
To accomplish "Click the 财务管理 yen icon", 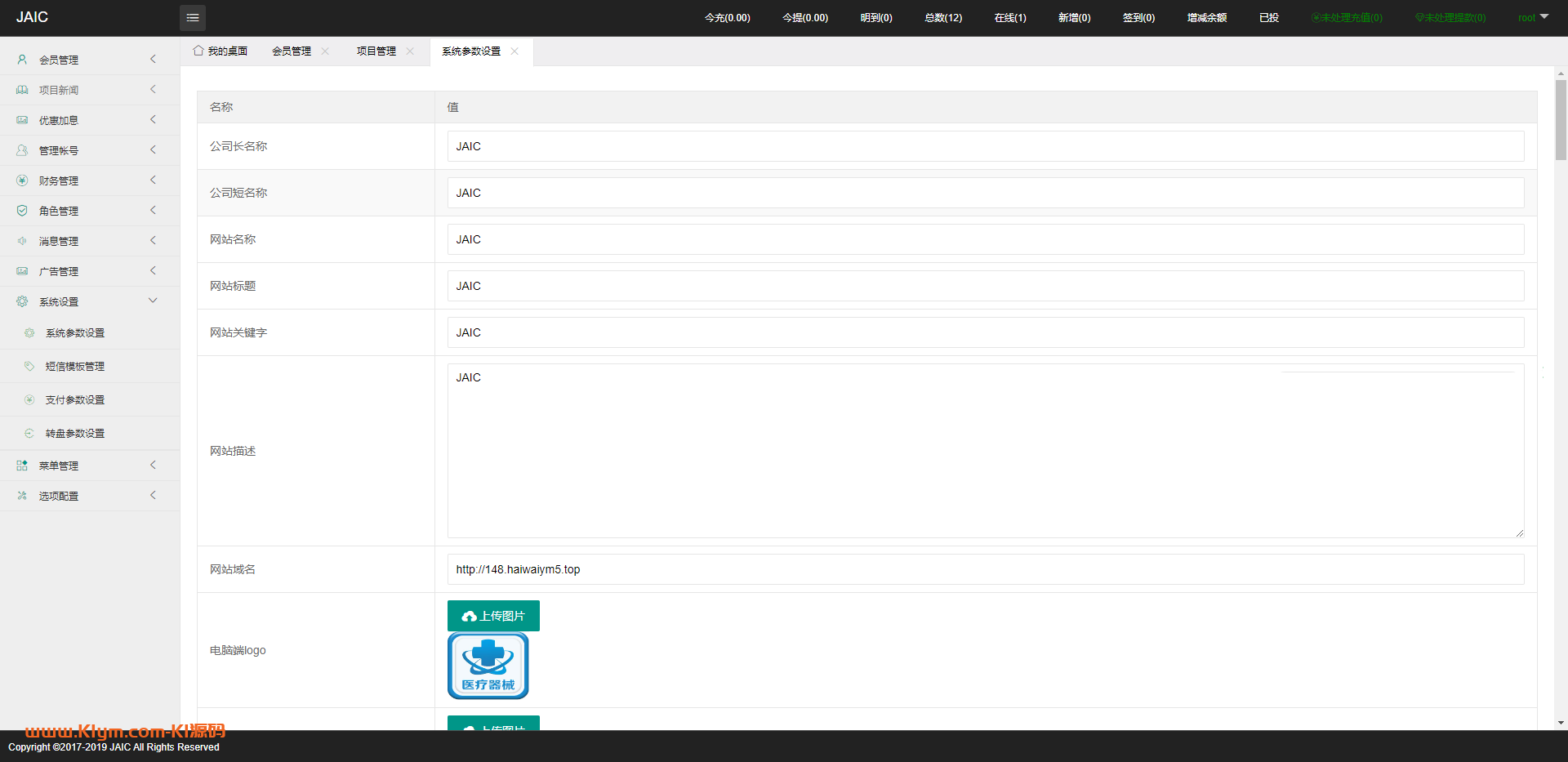I will pos(22,180).
